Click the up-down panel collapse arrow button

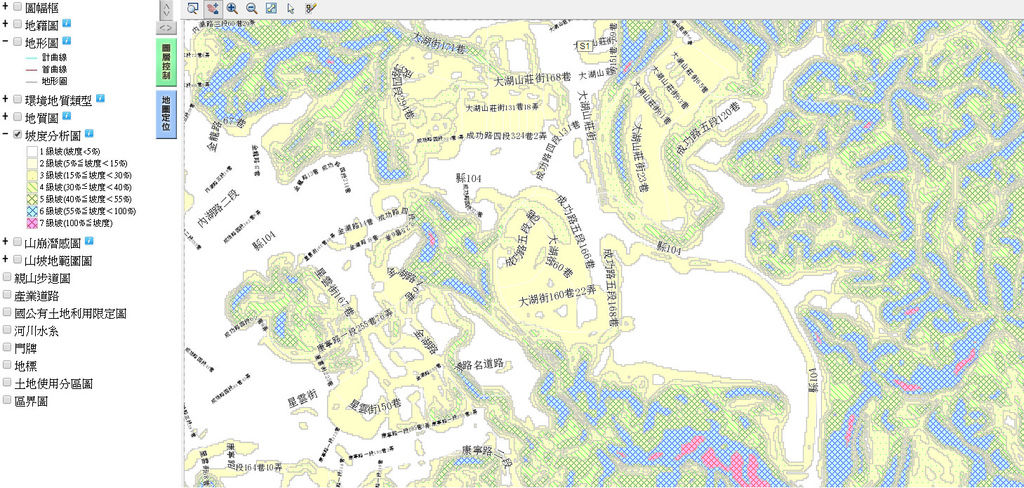click(166, 10)
